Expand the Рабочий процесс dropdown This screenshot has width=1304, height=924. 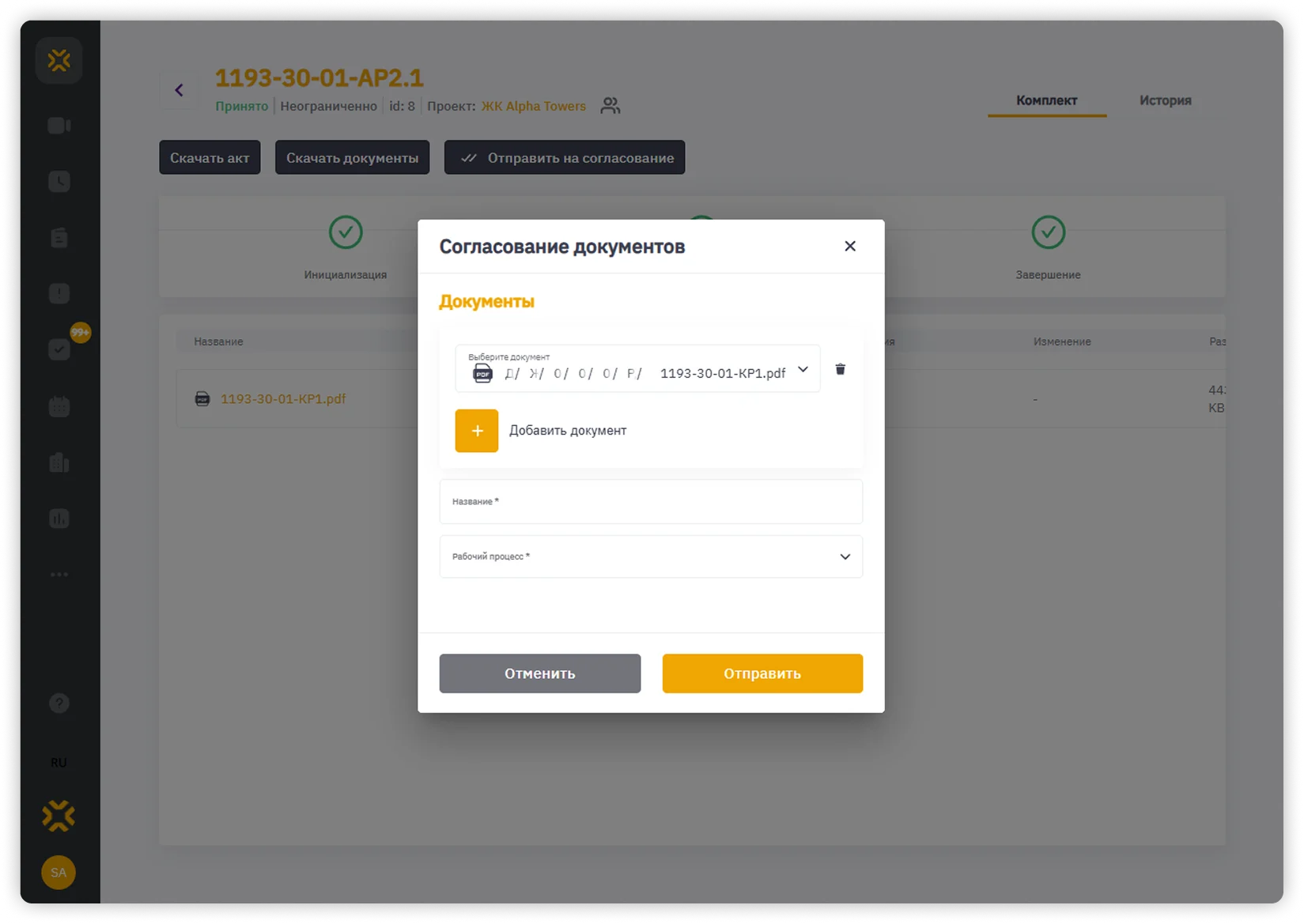pos(845,556)
